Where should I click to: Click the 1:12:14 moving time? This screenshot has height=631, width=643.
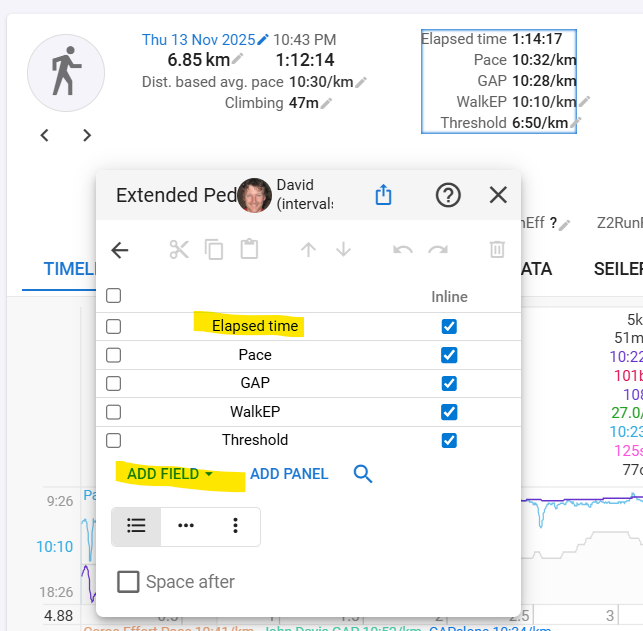(x=305, y=60)
